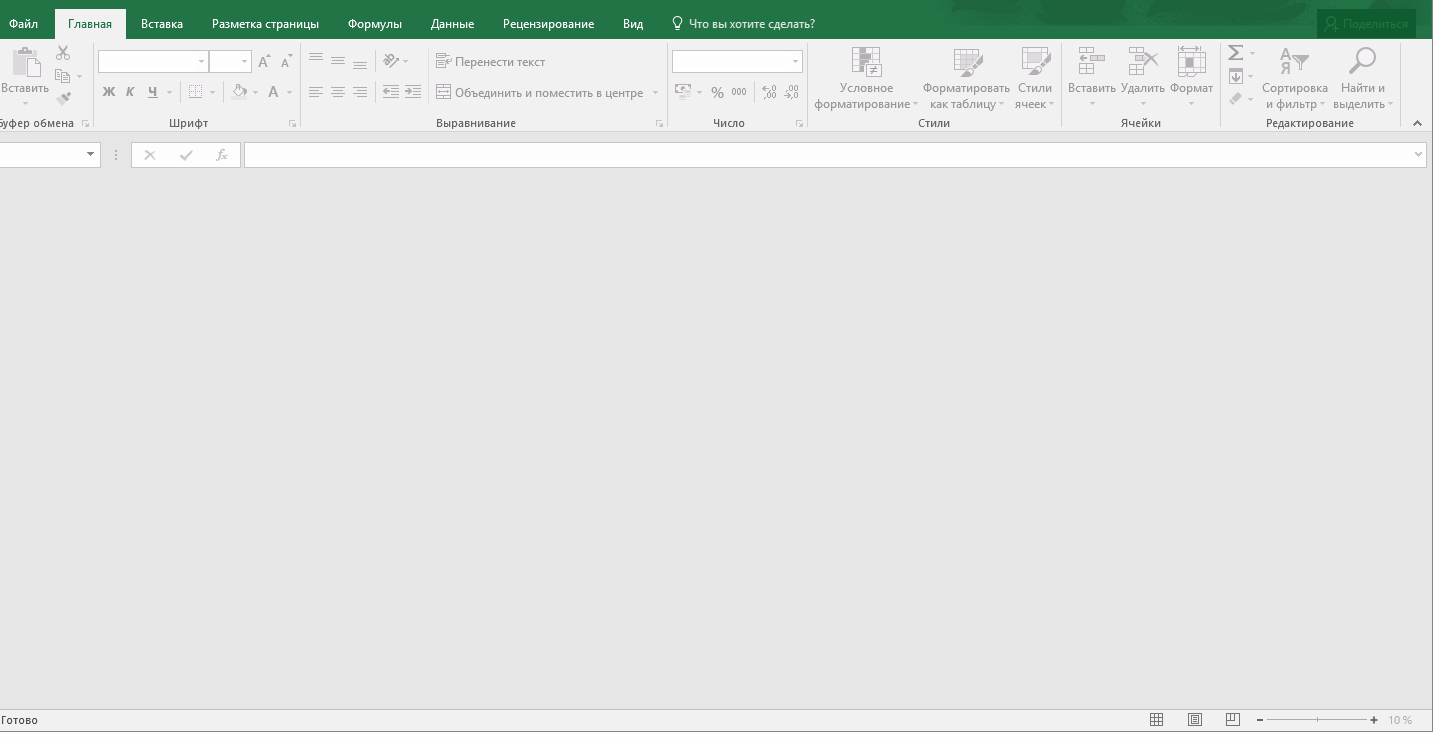Click the Font color A icon
Viewport: 1448px width, 743px height.
[273, 92]
